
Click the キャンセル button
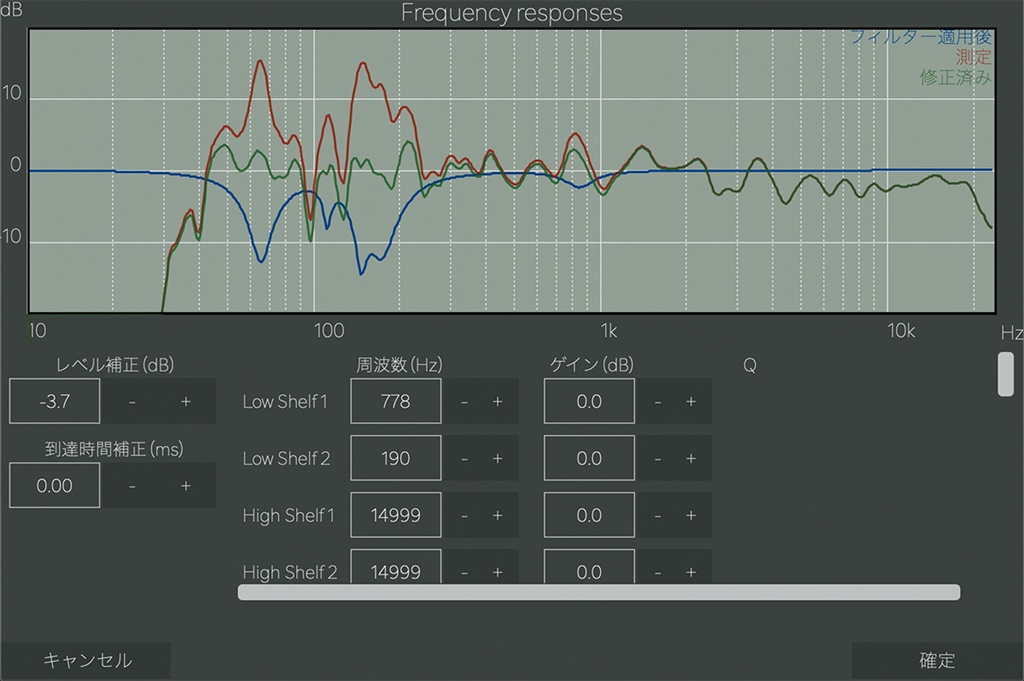[x=87, y=660]
